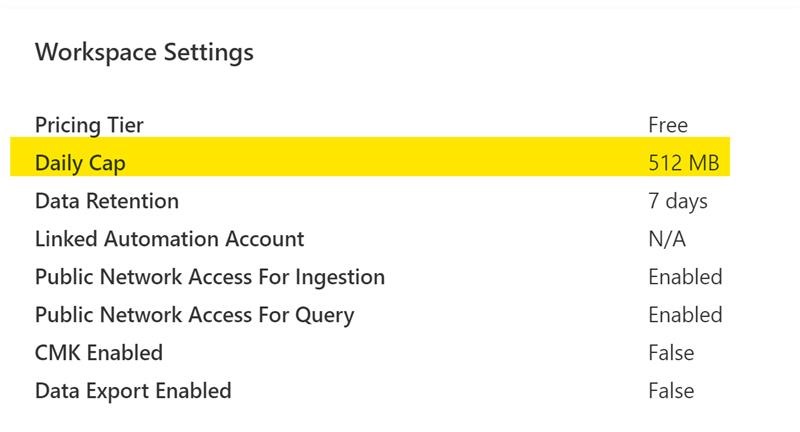
Task: Click the N/A automation account value
Action: click(667, 239)
